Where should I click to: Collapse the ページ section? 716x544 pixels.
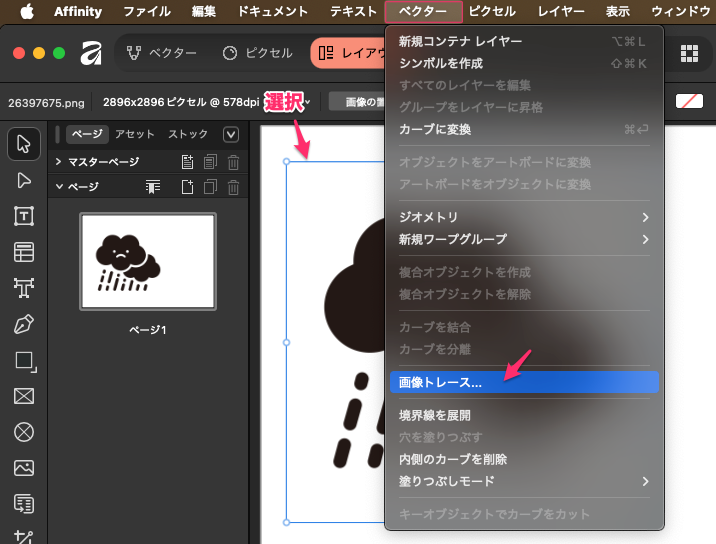pyautogui.click(x=58, y=186)
